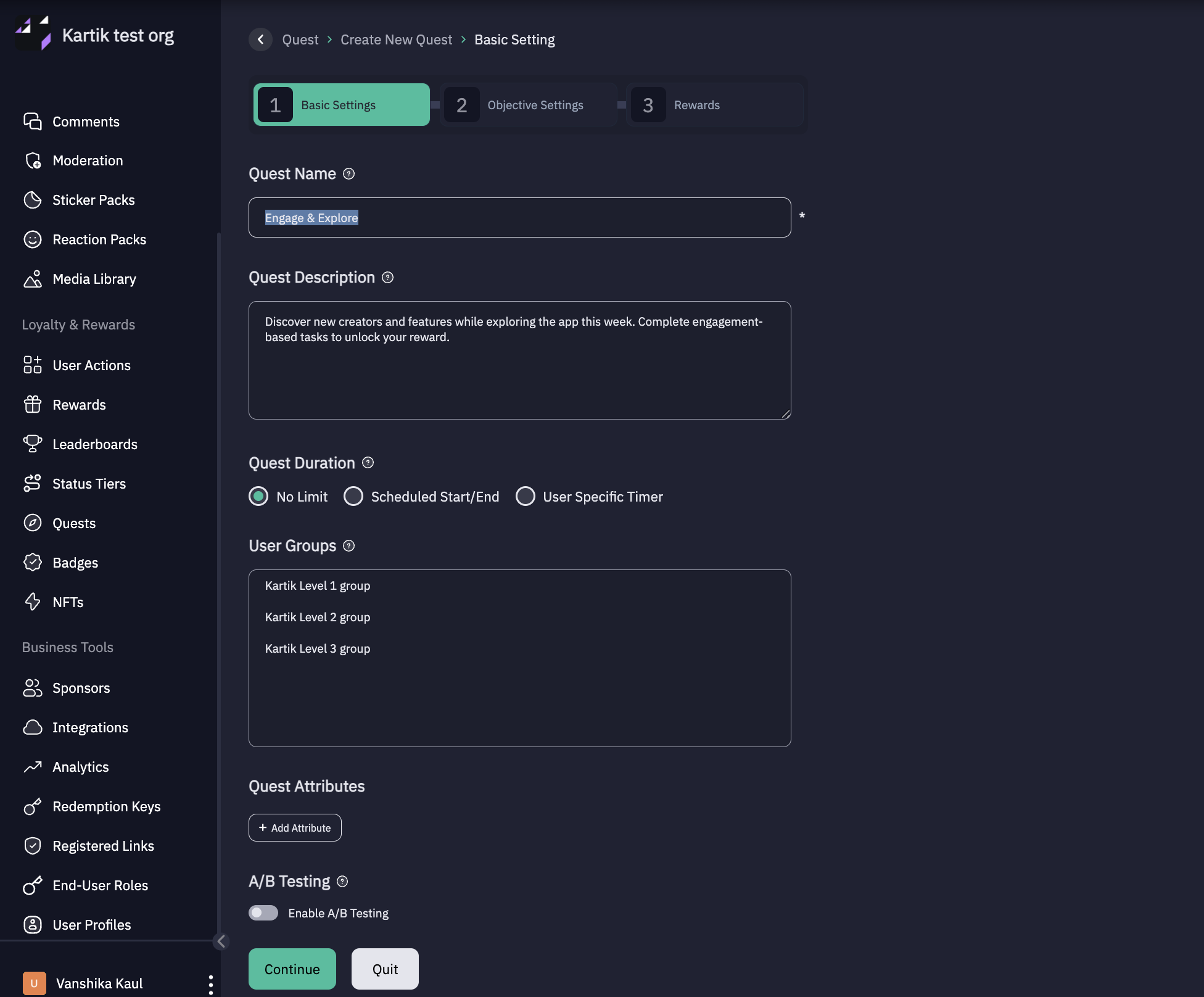This screenshot has width=1204, height=997.
Task: Open Badges using its badge icon
Action: [x=32, y=562]
